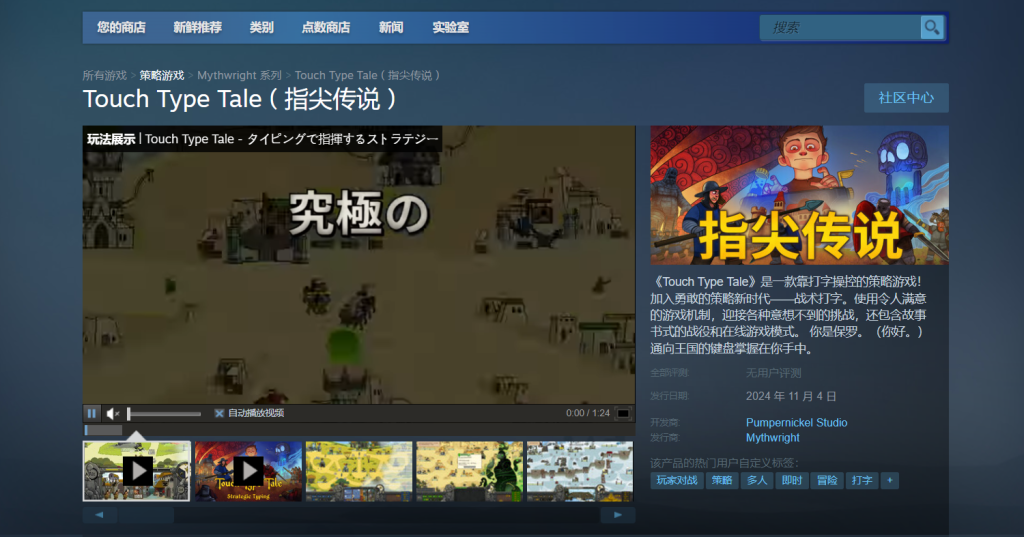Follow the 所有游戏 breadcrumb link

pos(104,76)
